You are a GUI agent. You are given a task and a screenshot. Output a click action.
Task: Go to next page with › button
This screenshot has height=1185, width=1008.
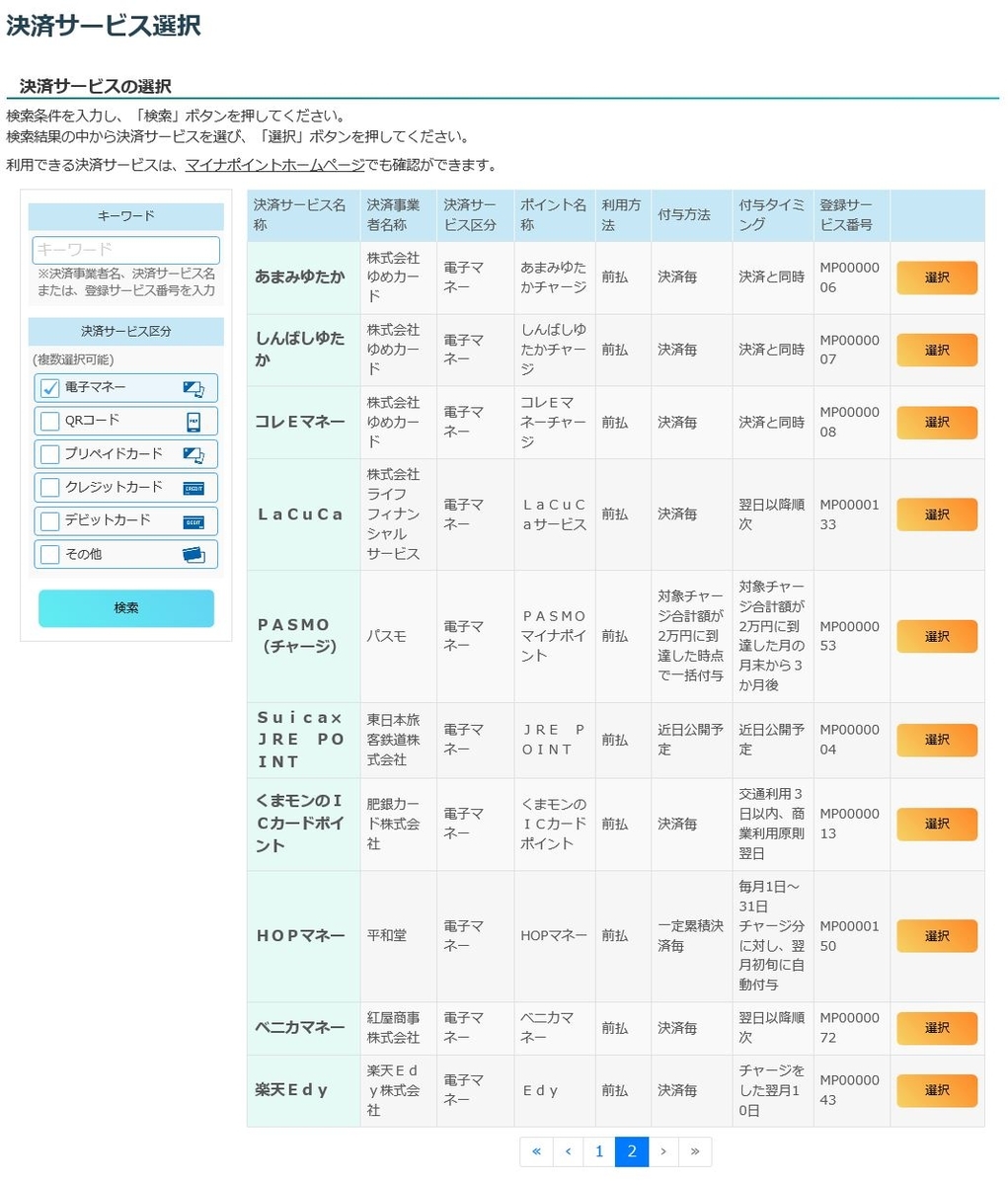pyautogui.click(x=663, y=1151)
